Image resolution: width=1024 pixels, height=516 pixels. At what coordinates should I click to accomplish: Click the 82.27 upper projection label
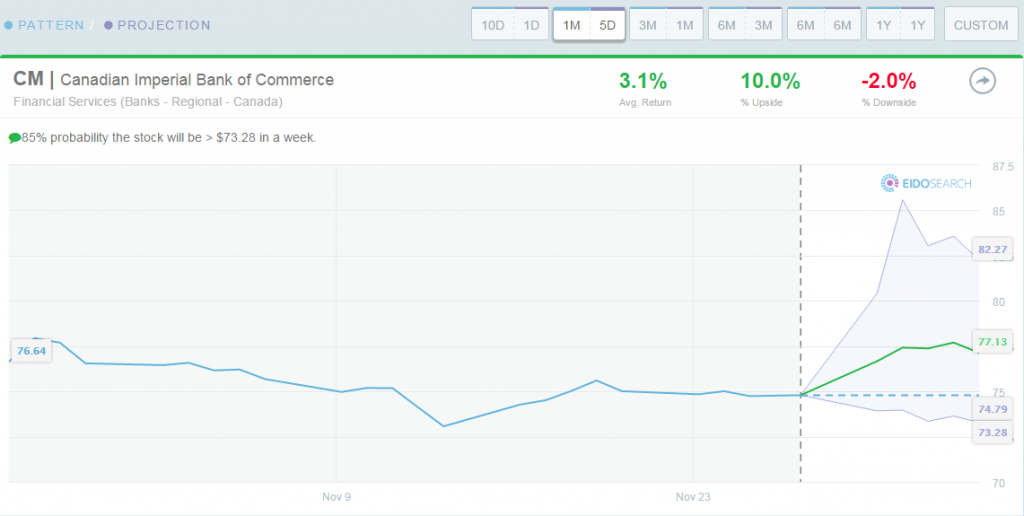(993, 249)
